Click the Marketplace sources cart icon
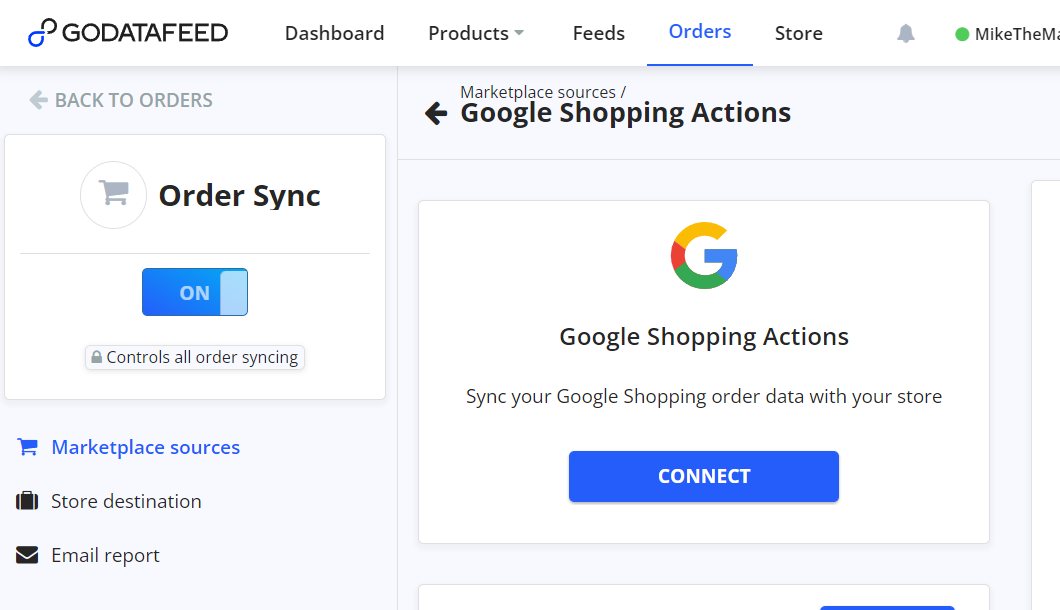Screen dimensions: 1060x610 pos(27,447)
